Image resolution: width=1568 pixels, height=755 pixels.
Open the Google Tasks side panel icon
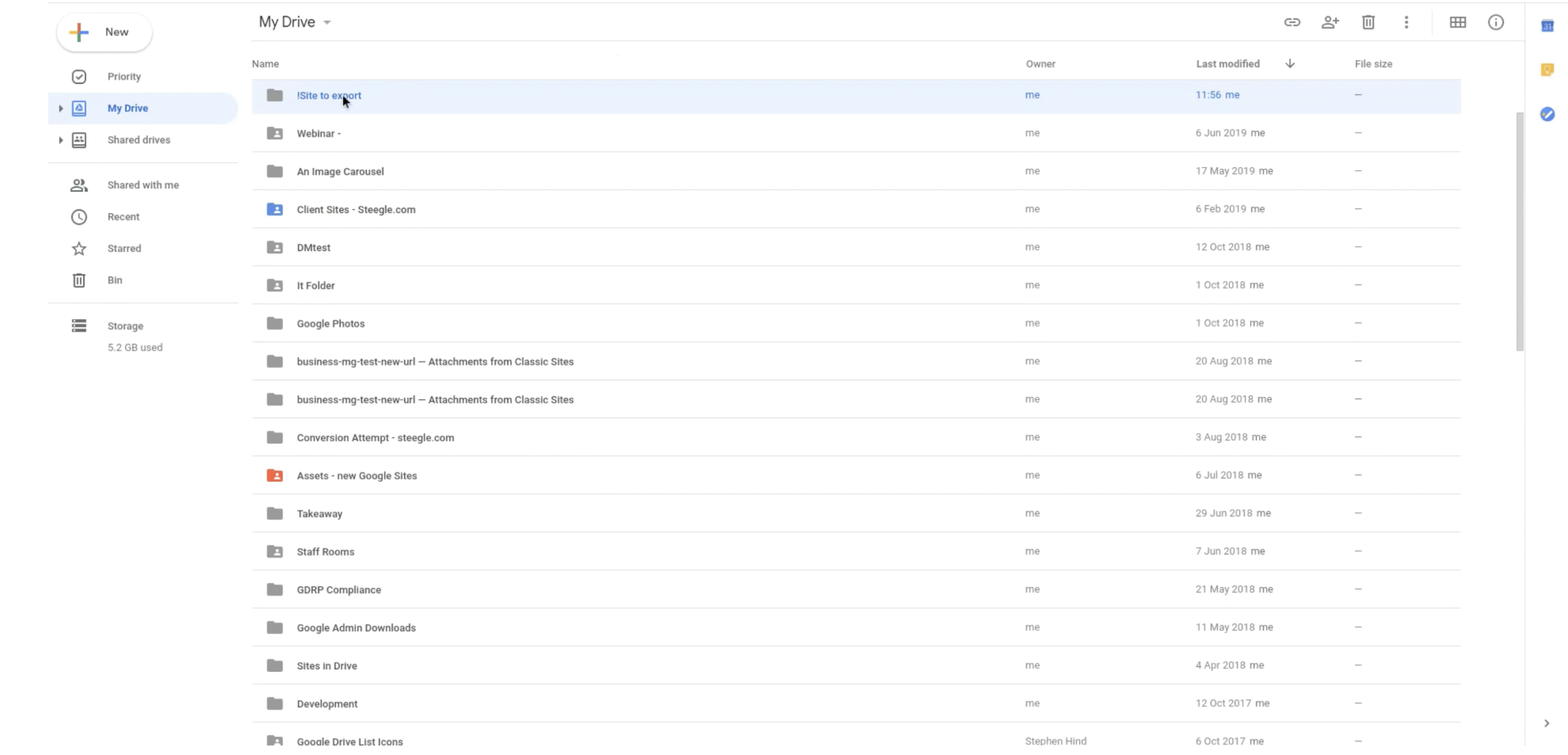click(x=1547, y=114)
